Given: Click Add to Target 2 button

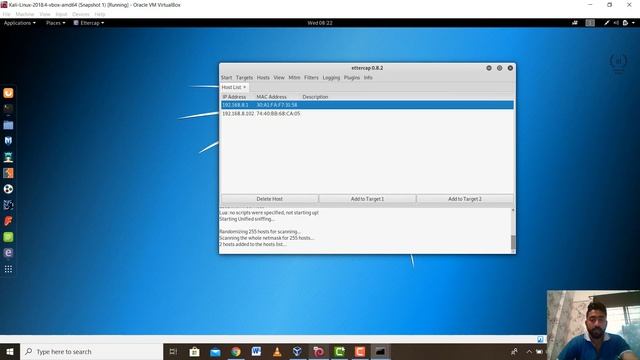Looking at the screenshot, I should coord(465,199).
